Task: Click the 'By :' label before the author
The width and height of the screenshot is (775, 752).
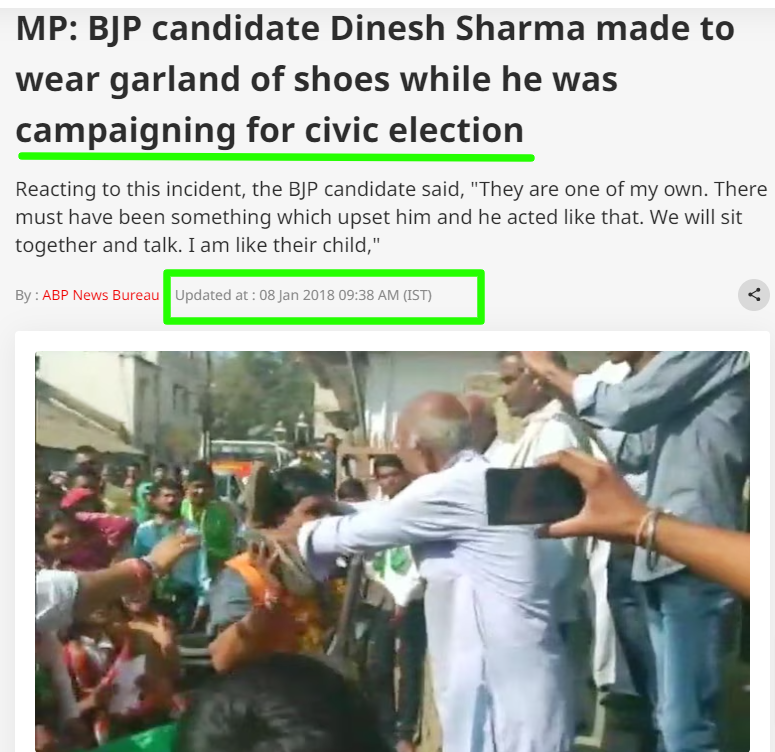Action: click(27, 295)
